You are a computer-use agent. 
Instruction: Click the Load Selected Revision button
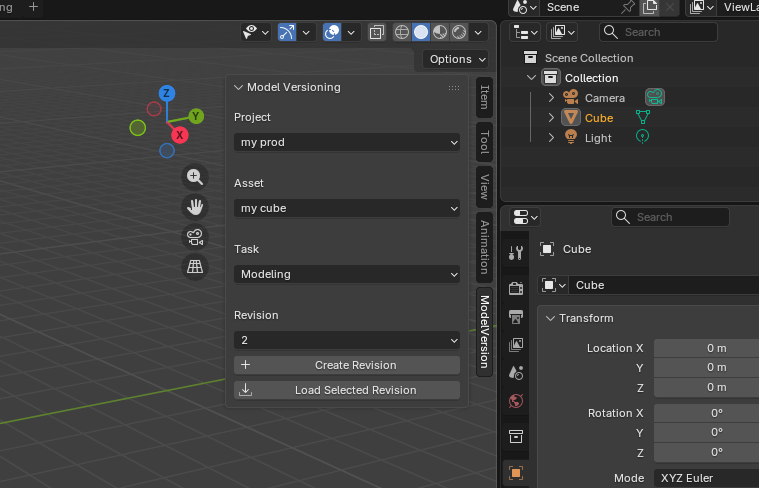point(347,390)
